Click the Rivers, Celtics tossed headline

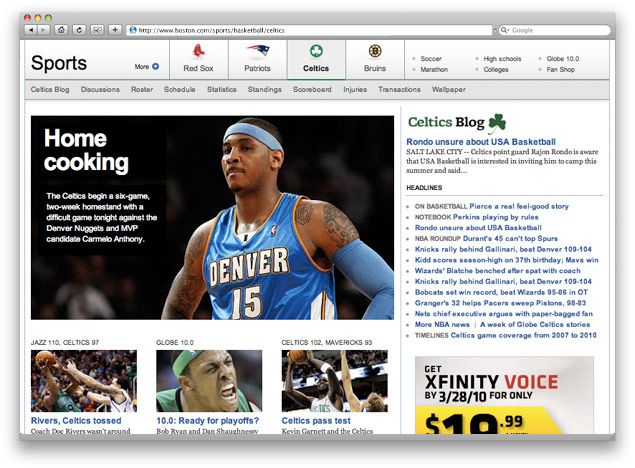pos(76,421)
